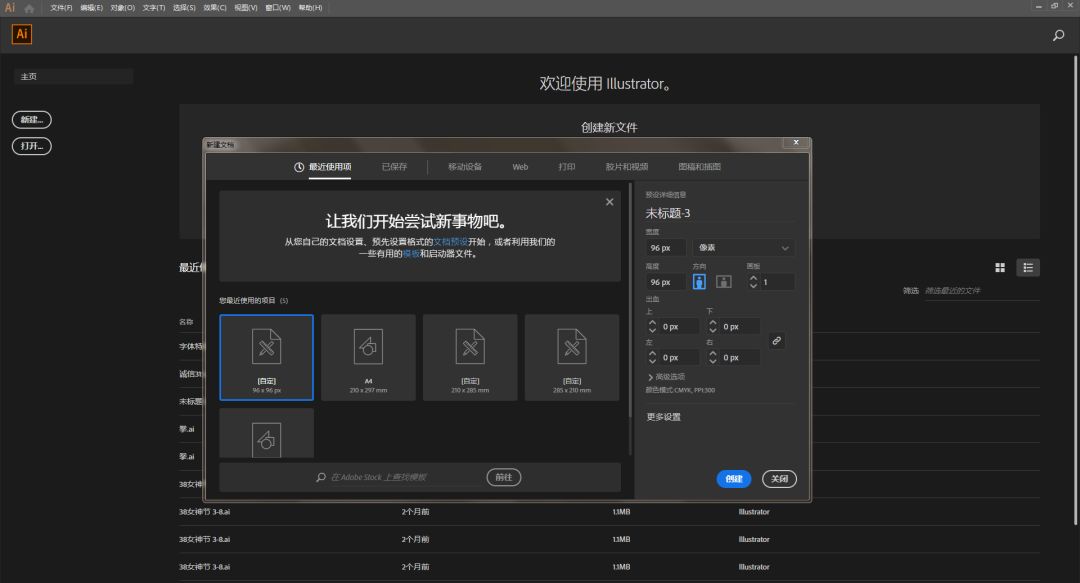The image size is (1080, 583).
Task: Open the 胶片和视频 tab
Action: (627, 167)
